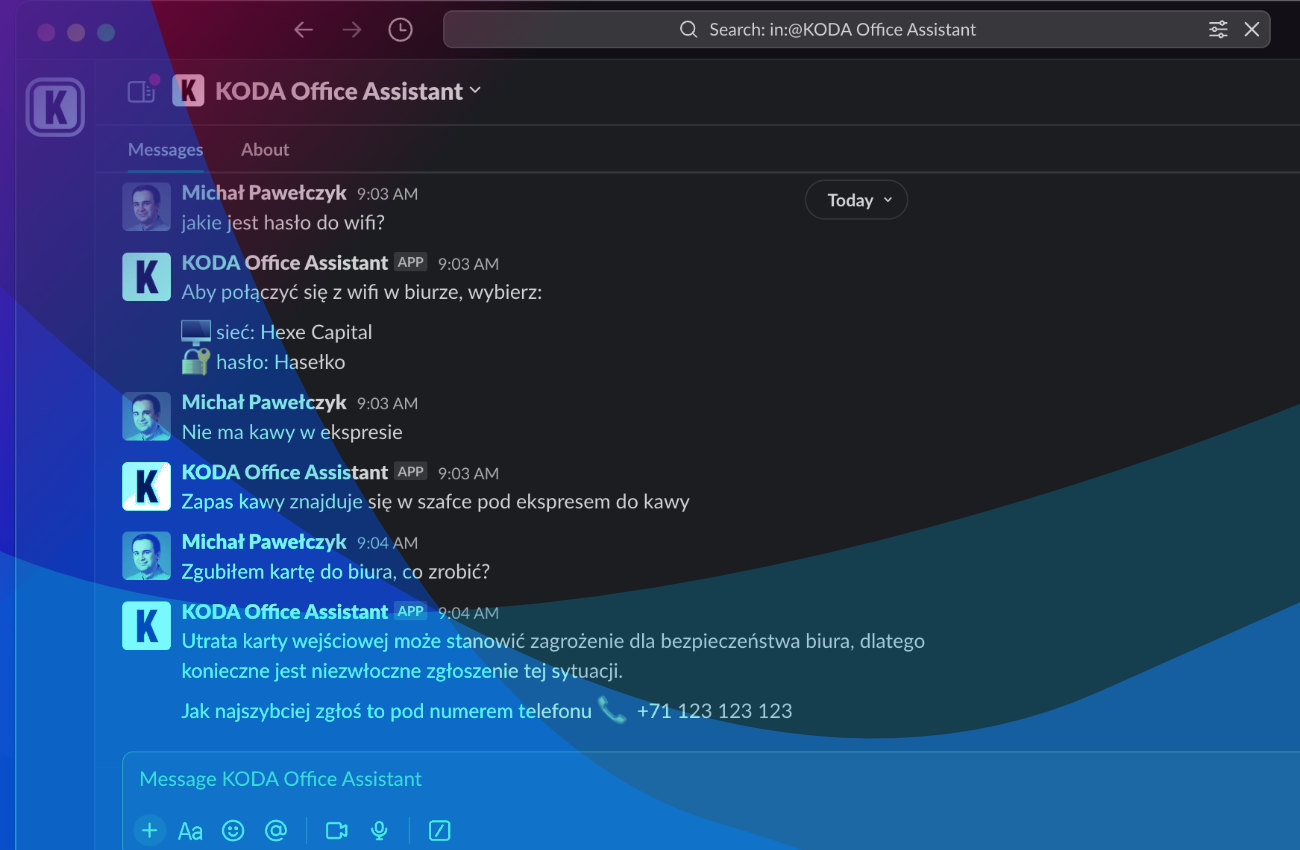Viewport: 1300px width, 850px height.
Task: Open slash shortcuts icon in composer
Action: pyautogui.click(x=440, y=830)
